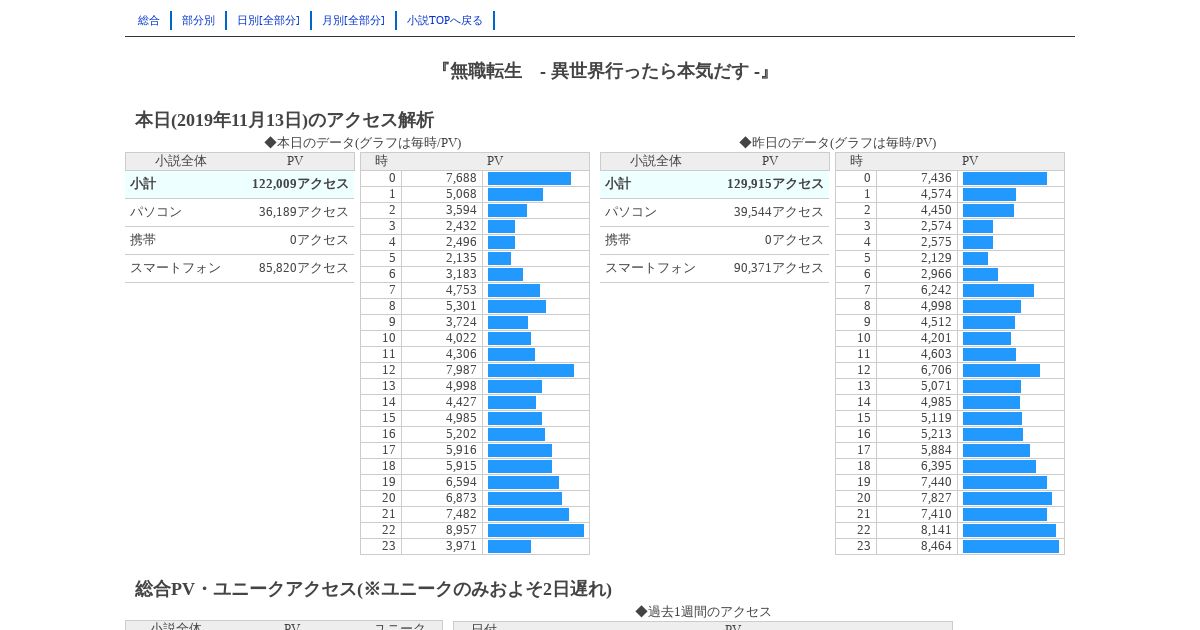
Task: Click today's 12 o'clock bar with 7,987 PV
Action: pos(531,370)
